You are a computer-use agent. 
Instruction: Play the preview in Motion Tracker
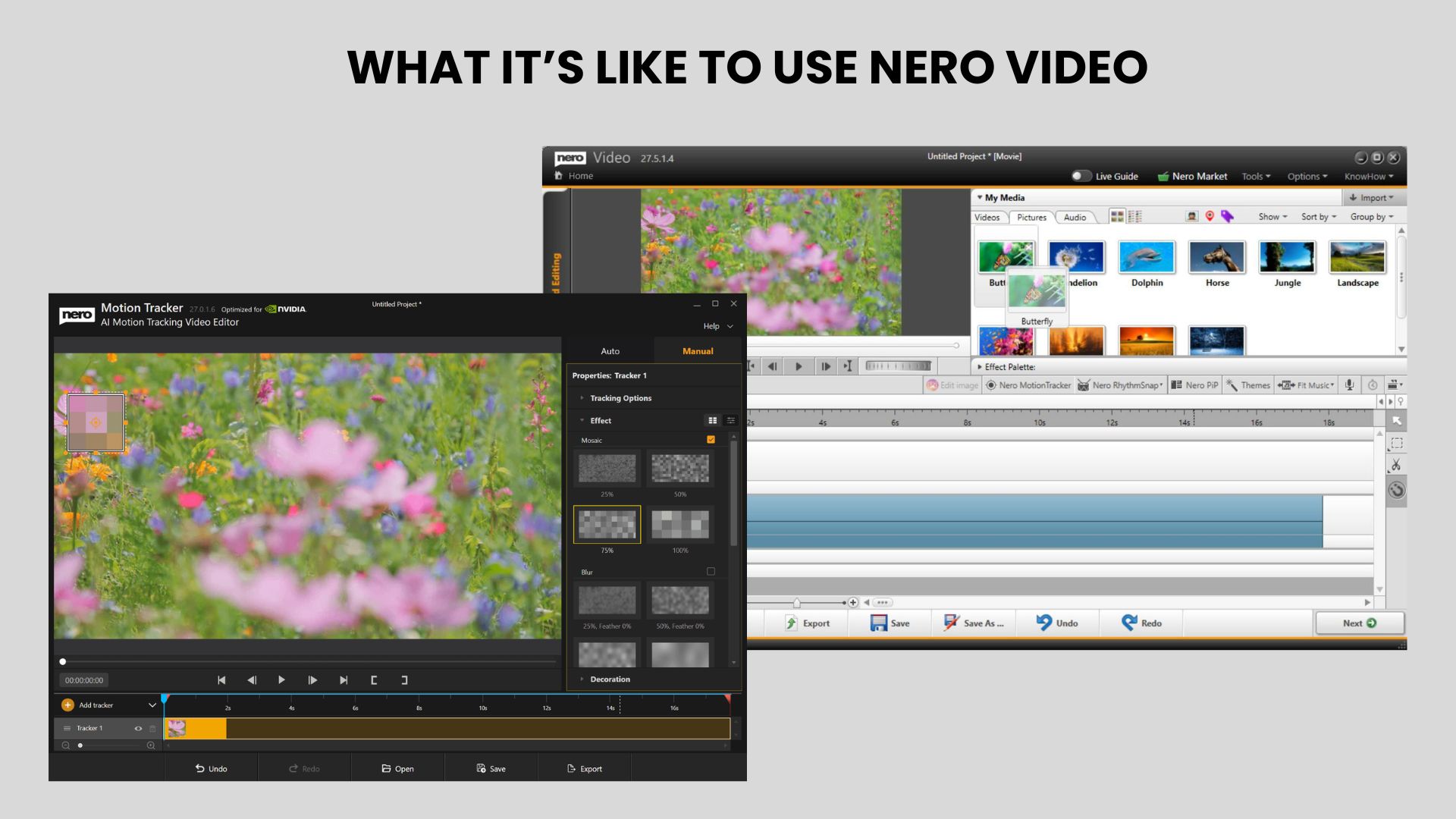pos(281,680)
